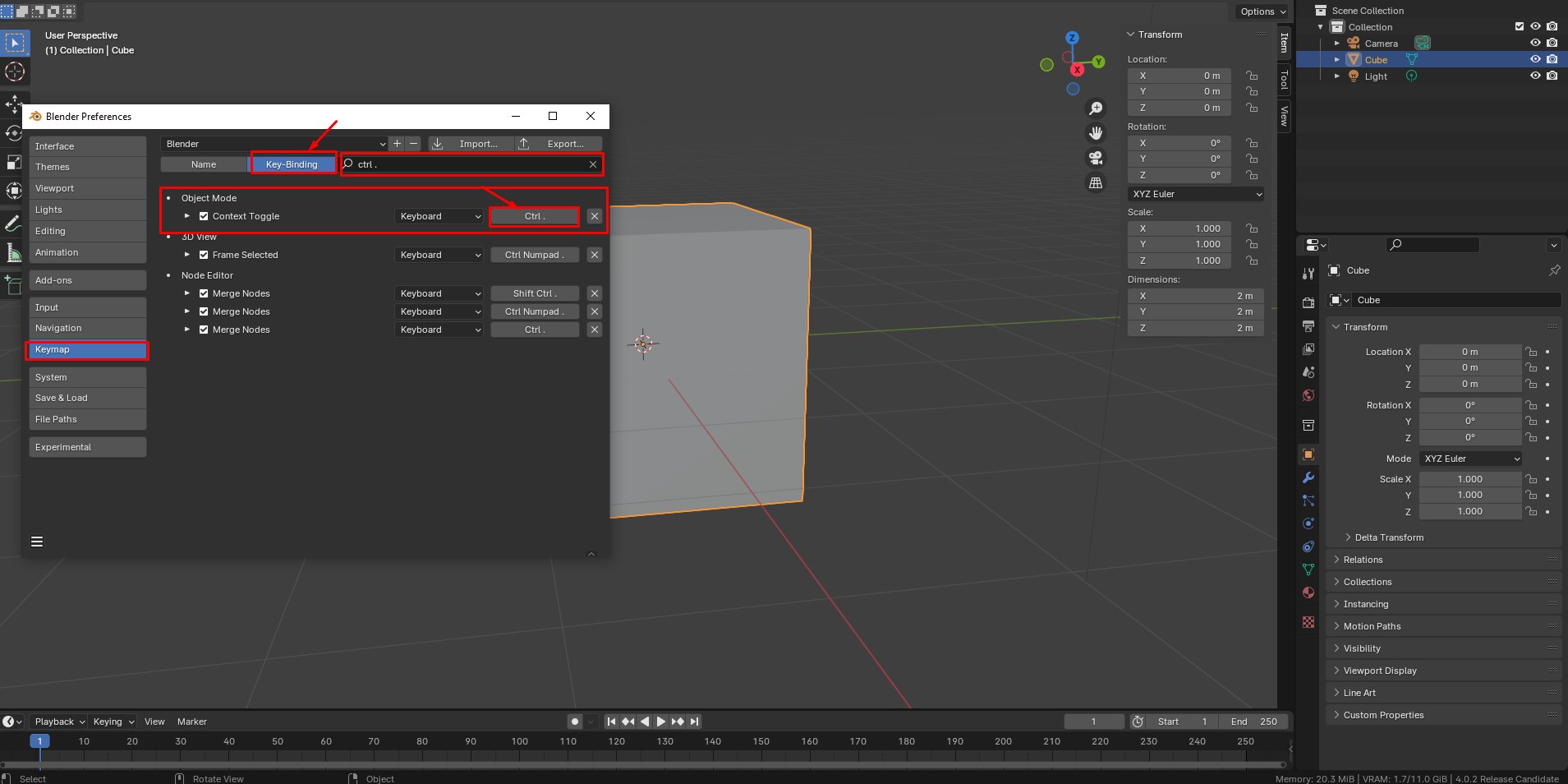The height and width of the screenshot is (784, 1568).
Task: Activate the Cursor tool
Action: pyautogui.click(x=15, y=72)
